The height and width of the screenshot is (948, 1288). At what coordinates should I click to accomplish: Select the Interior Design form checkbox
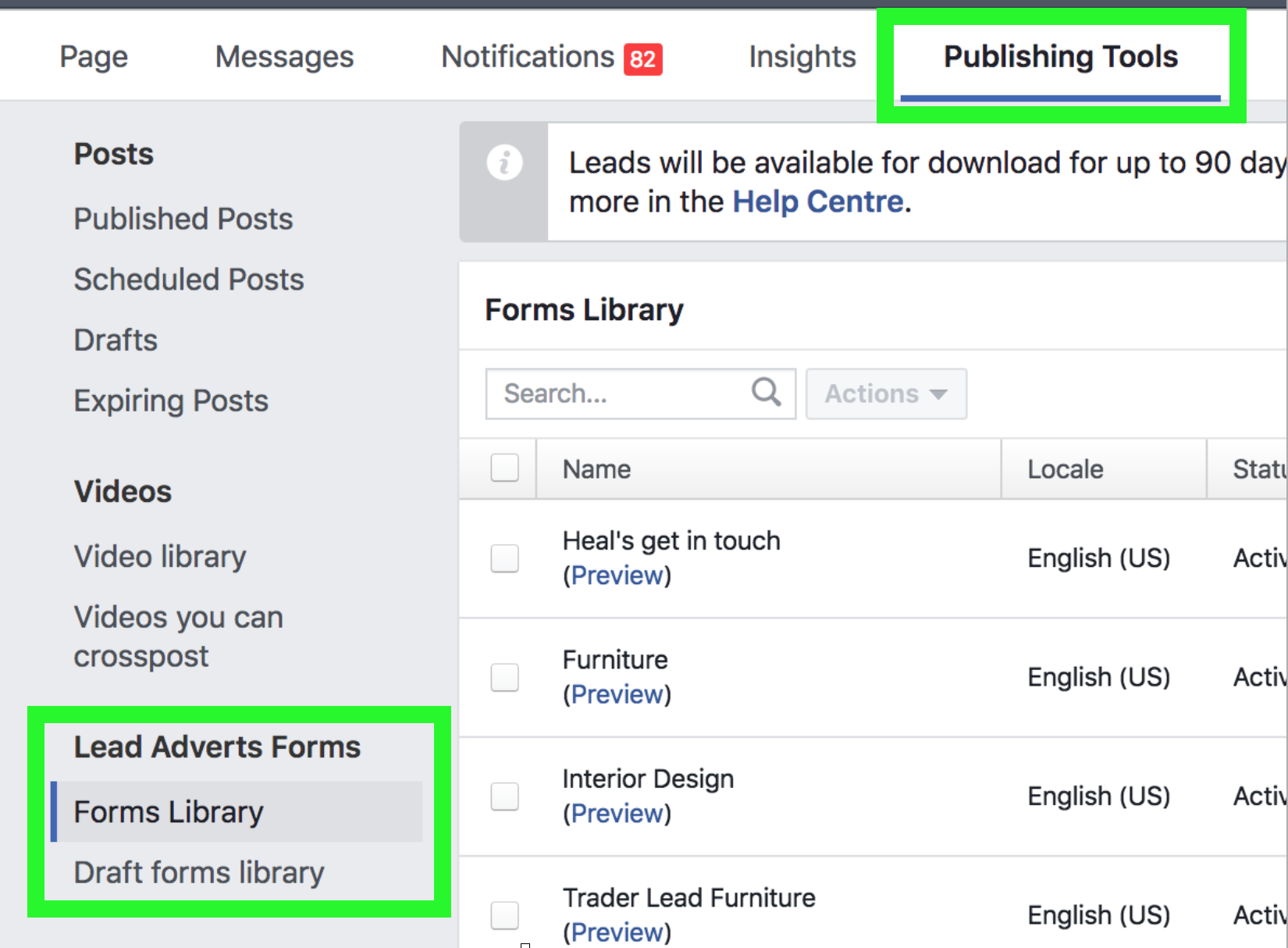504,797
